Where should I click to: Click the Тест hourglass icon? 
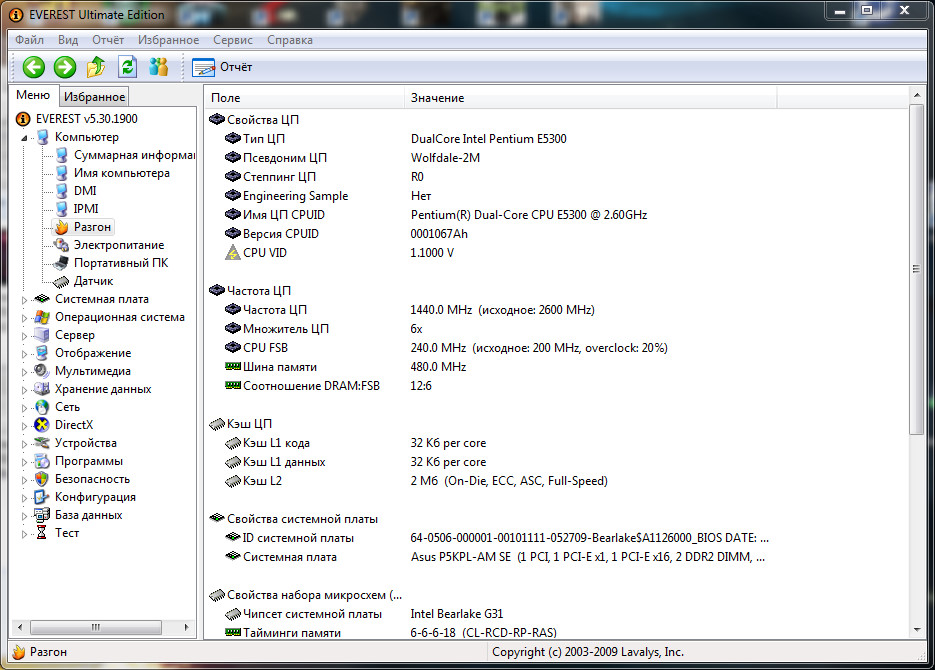click(42, 533)
